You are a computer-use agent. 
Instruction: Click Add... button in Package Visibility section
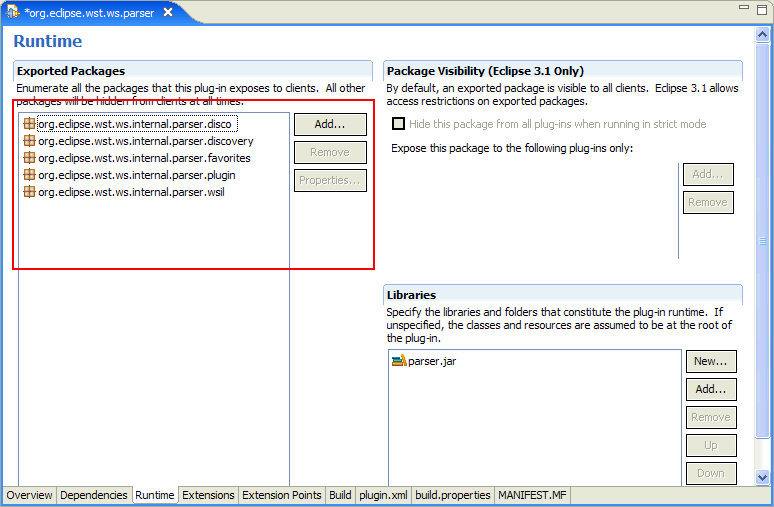pyautogui.click(x=708, y=174)
